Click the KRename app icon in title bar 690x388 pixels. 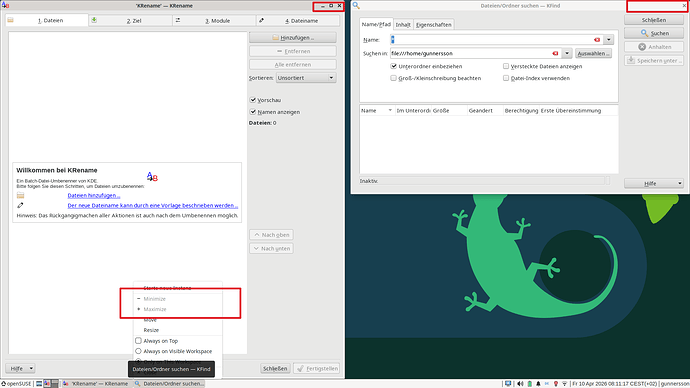click(x=5, y=5)
